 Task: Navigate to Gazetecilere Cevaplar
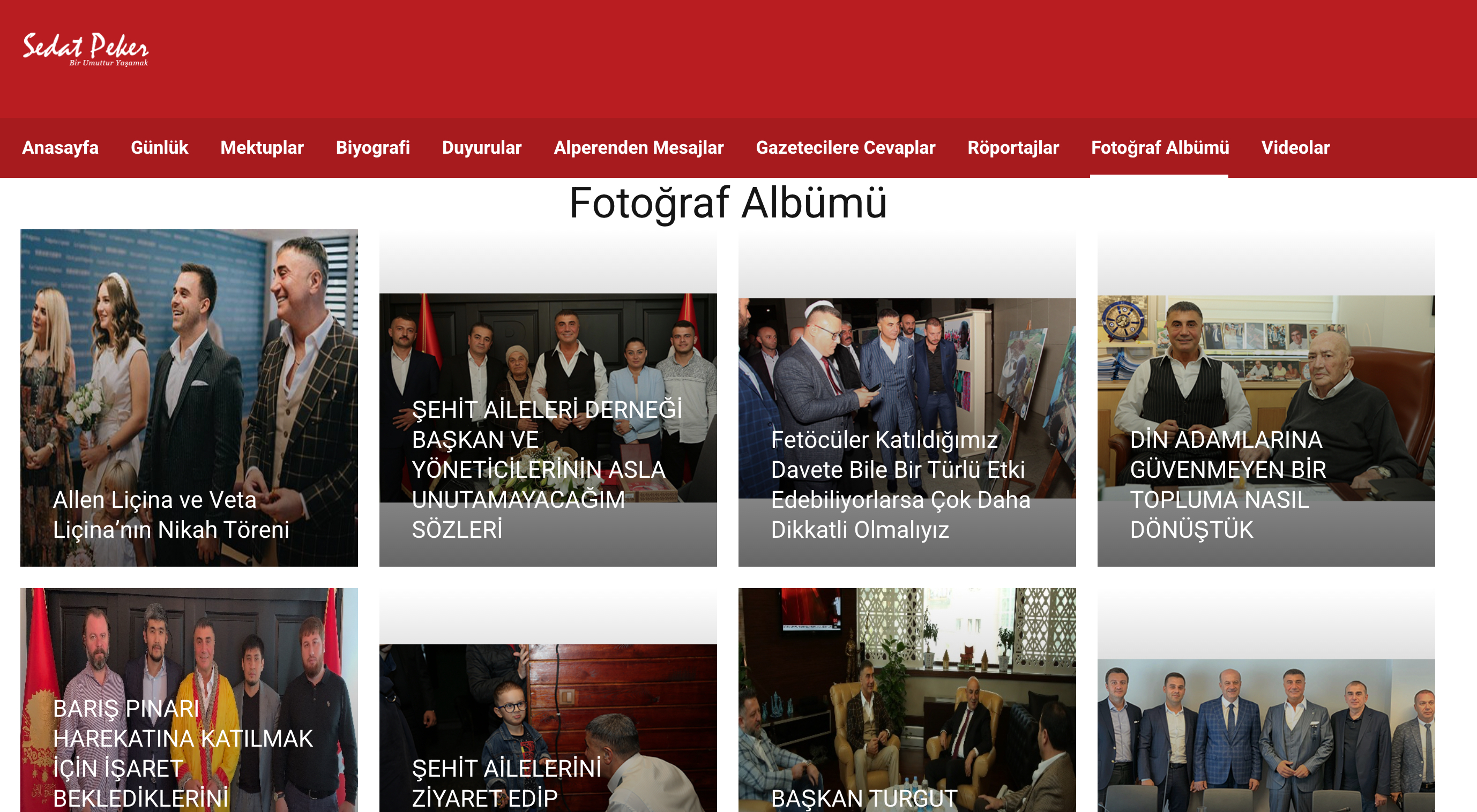(x=845, y=148)
